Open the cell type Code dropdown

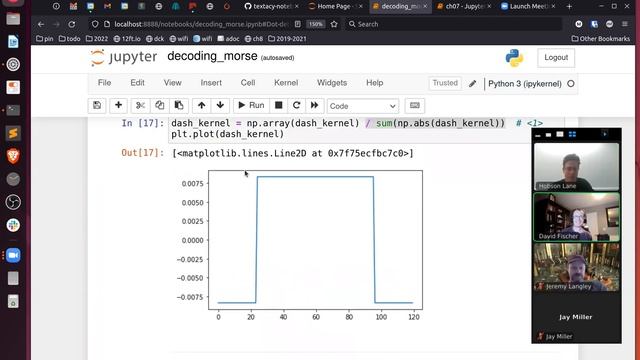pyautogui.click(x=362, y=106)
